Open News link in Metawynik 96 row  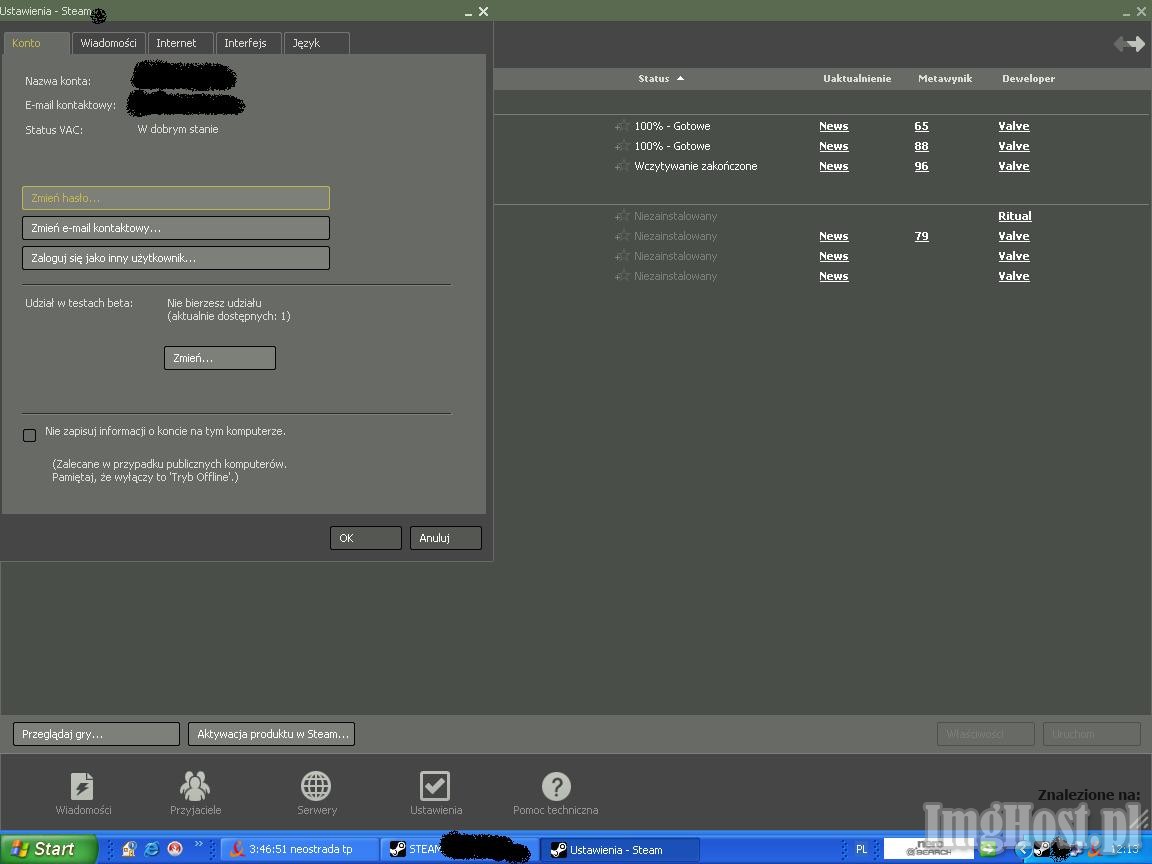[834, 166]
